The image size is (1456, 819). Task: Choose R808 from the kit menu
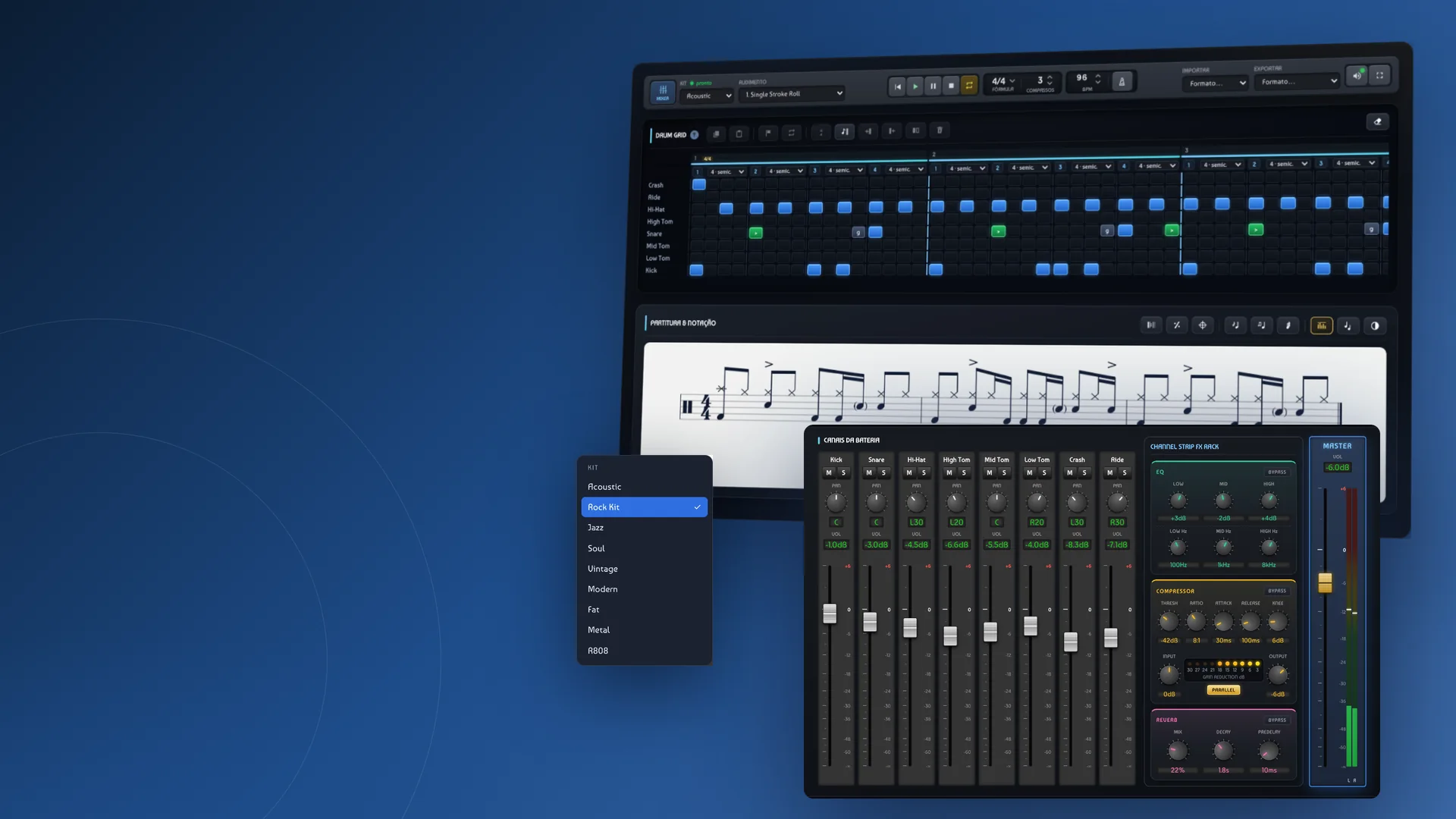coord(644,651)
